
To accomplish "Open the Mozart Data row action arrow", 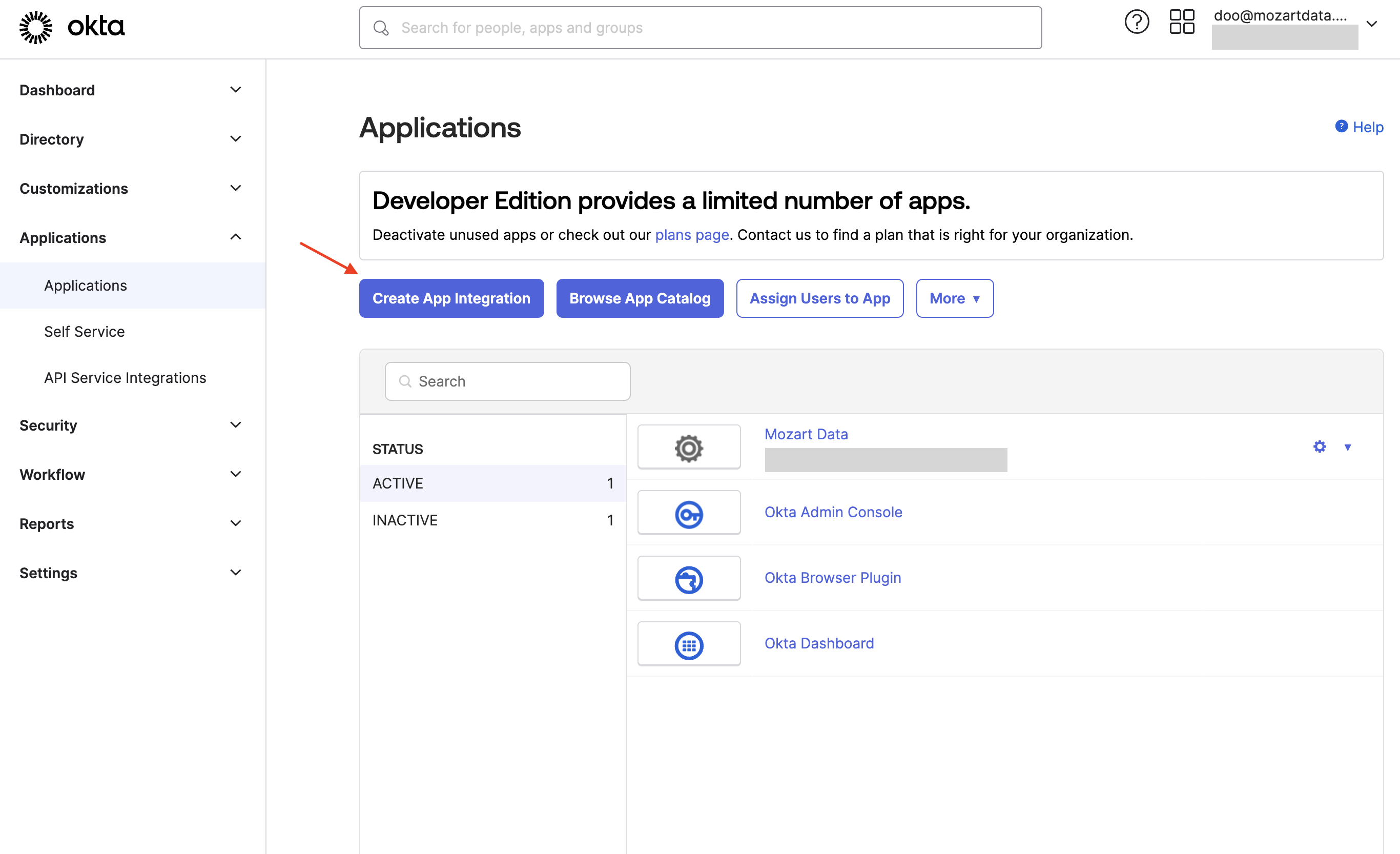I will [1347, 447].
